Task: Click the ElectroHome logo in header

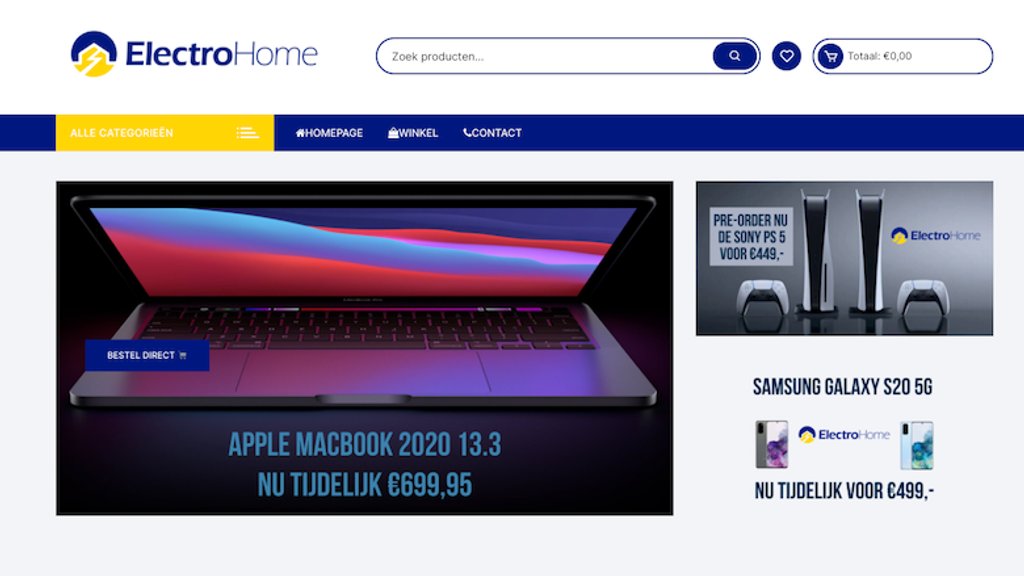Action: click(194, 54)
